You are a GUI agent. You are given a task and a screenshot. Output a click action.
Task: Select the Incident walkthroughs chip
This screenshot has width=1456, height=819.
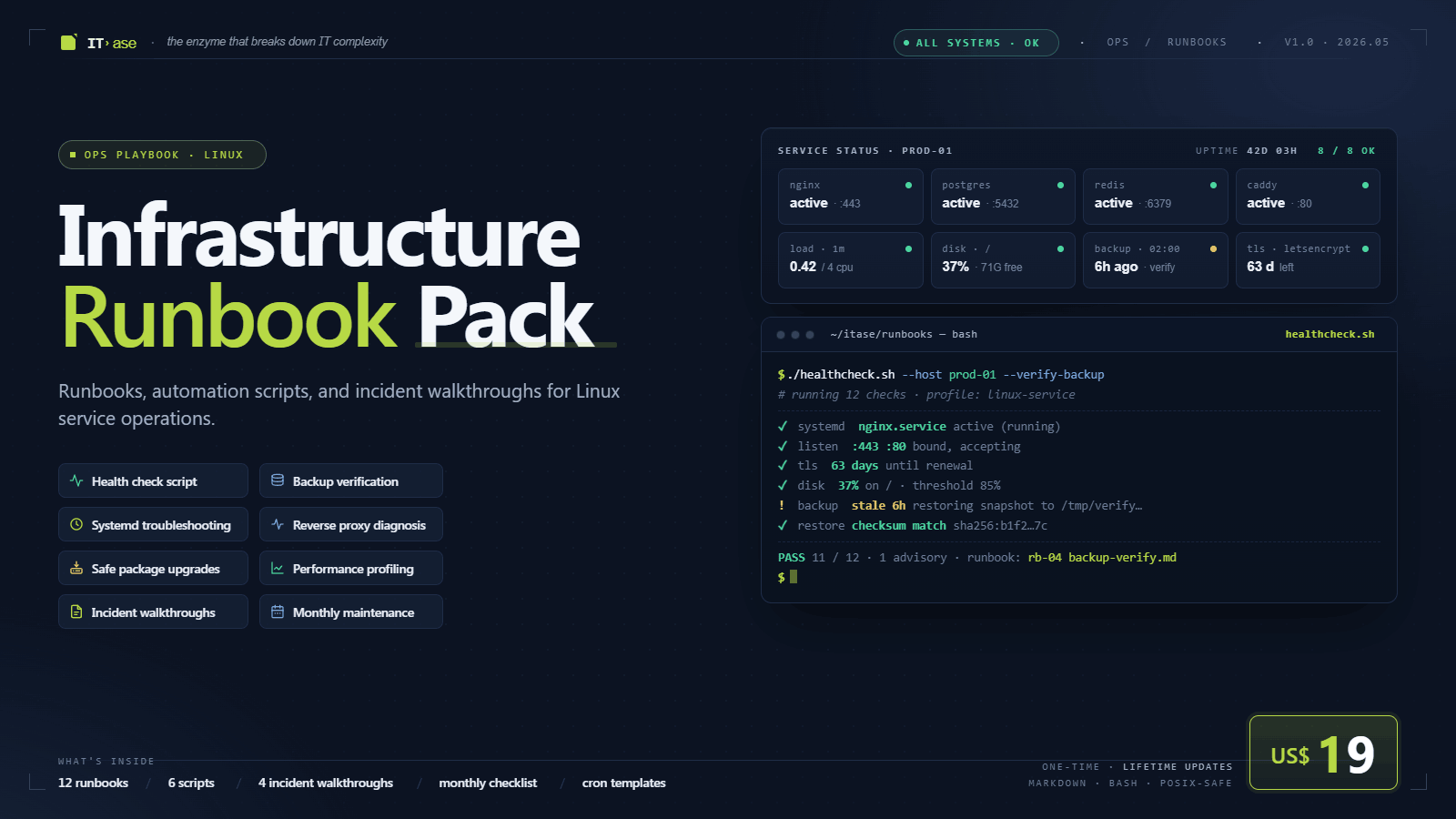(153, 612)
